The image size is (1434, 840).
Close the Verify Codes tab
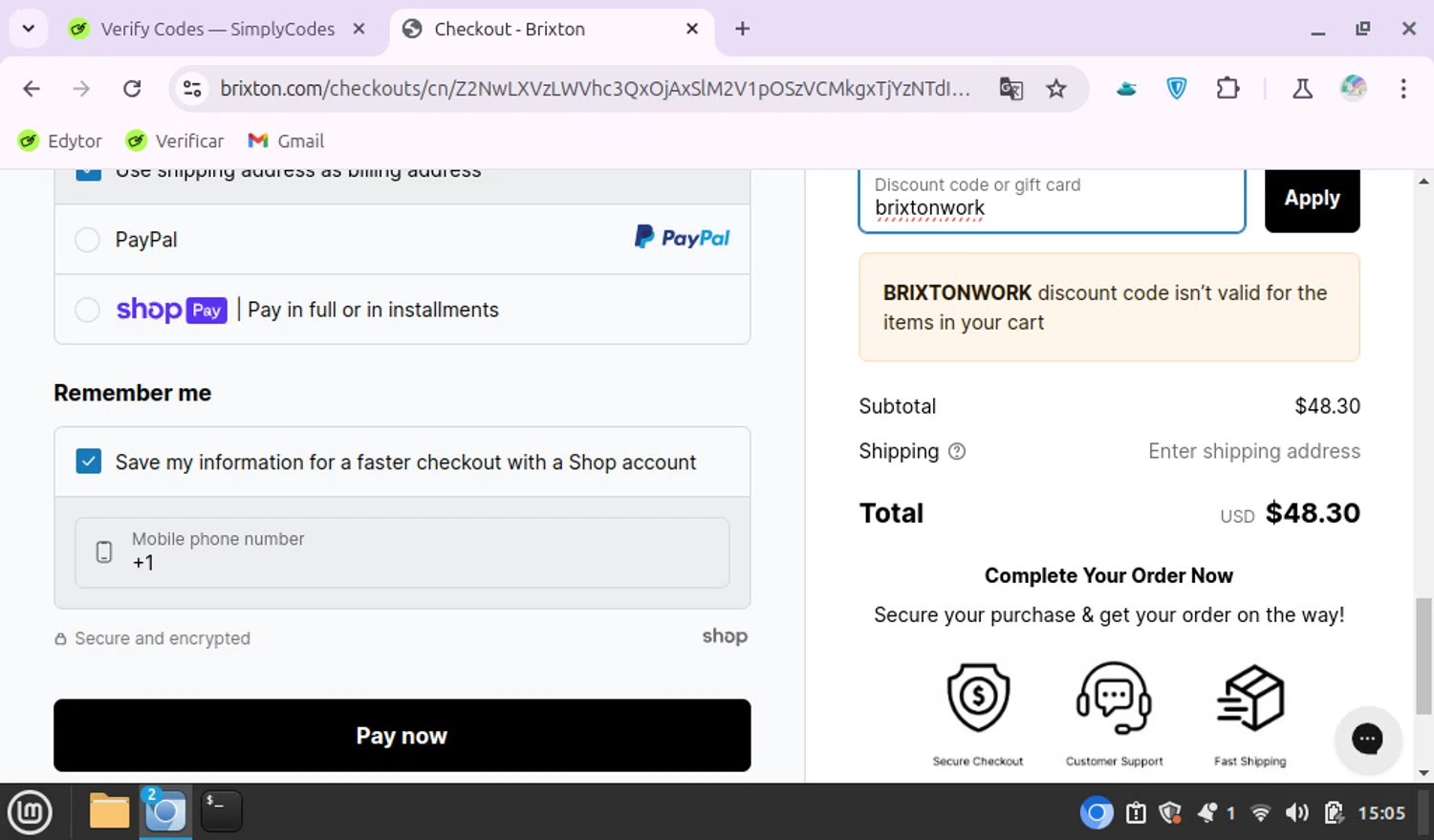358,29
